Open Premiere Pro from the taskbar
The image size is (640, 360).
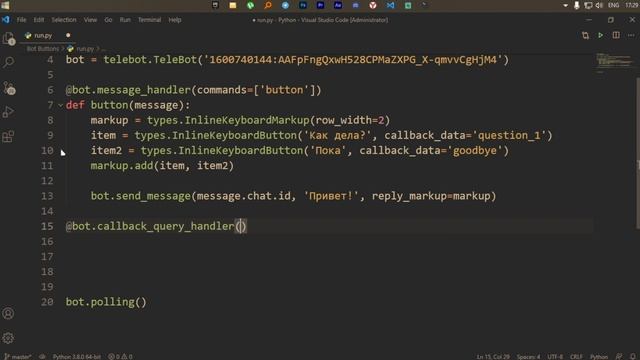click(320, 5)
